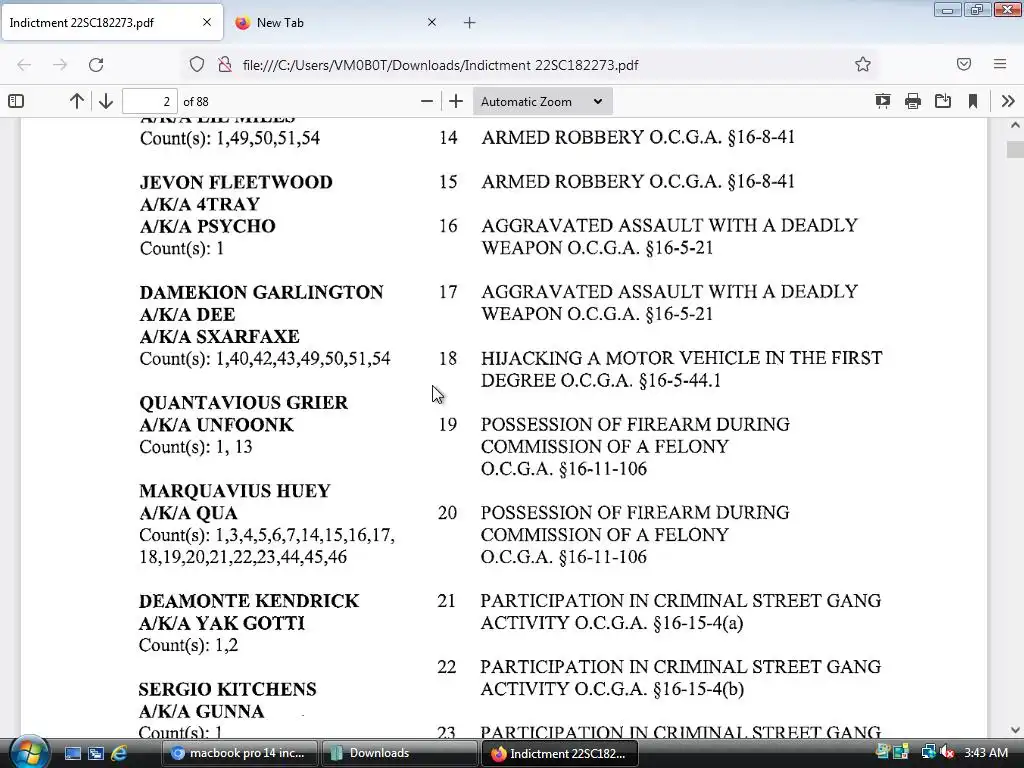
Task: Open Windows Start menu
Action: click(x=29, y=752)
